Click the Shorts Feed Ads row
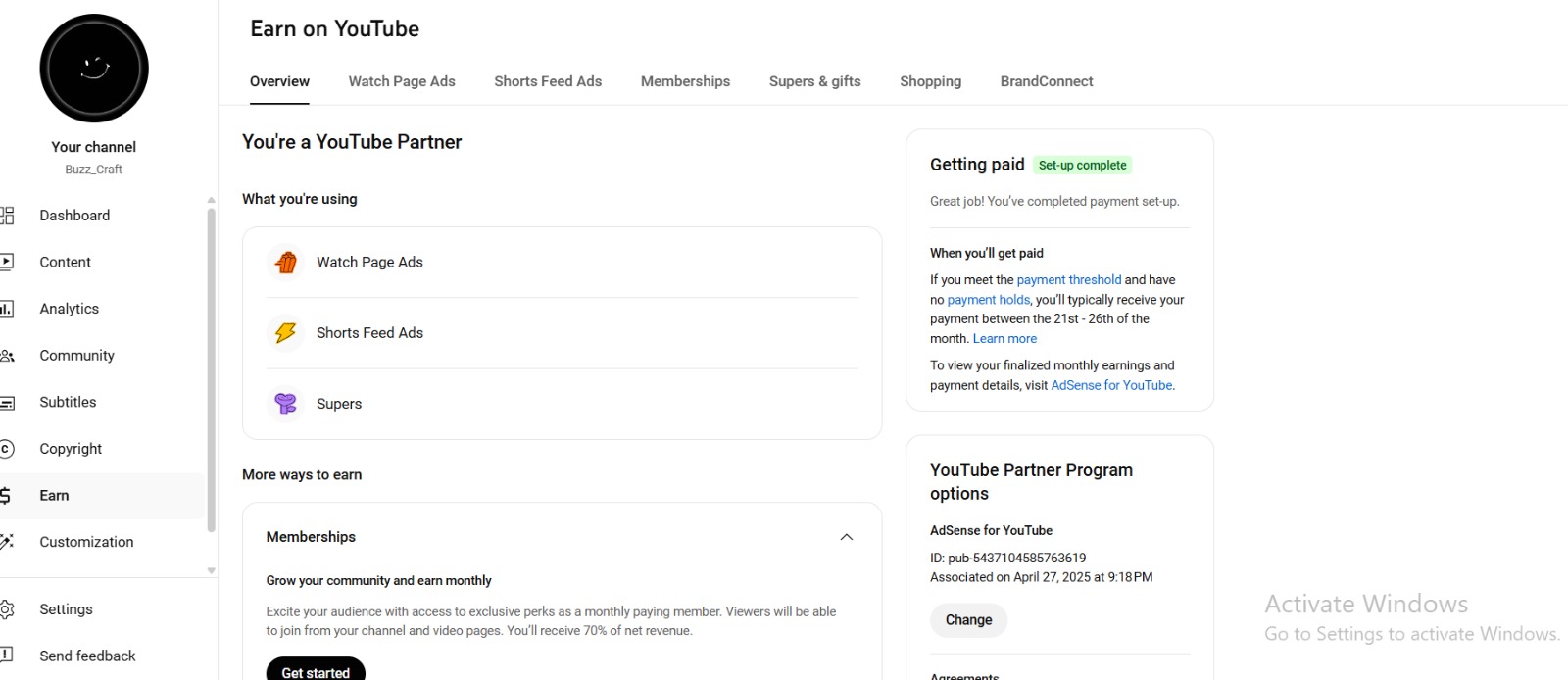The image size is (1568, 680). pos(563,333)
